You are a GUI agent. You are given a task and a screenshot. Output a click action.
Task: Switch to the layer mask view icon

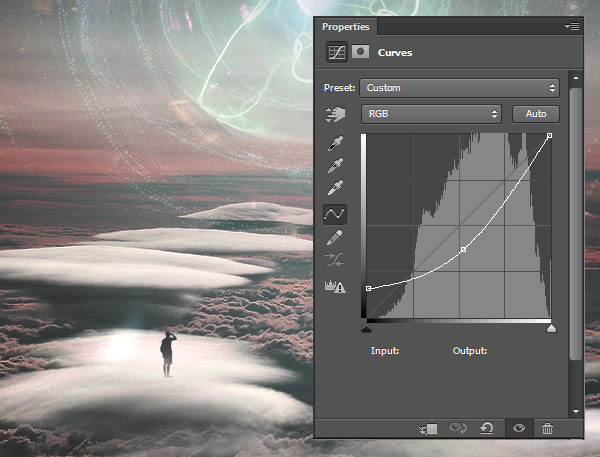(360, 53)
